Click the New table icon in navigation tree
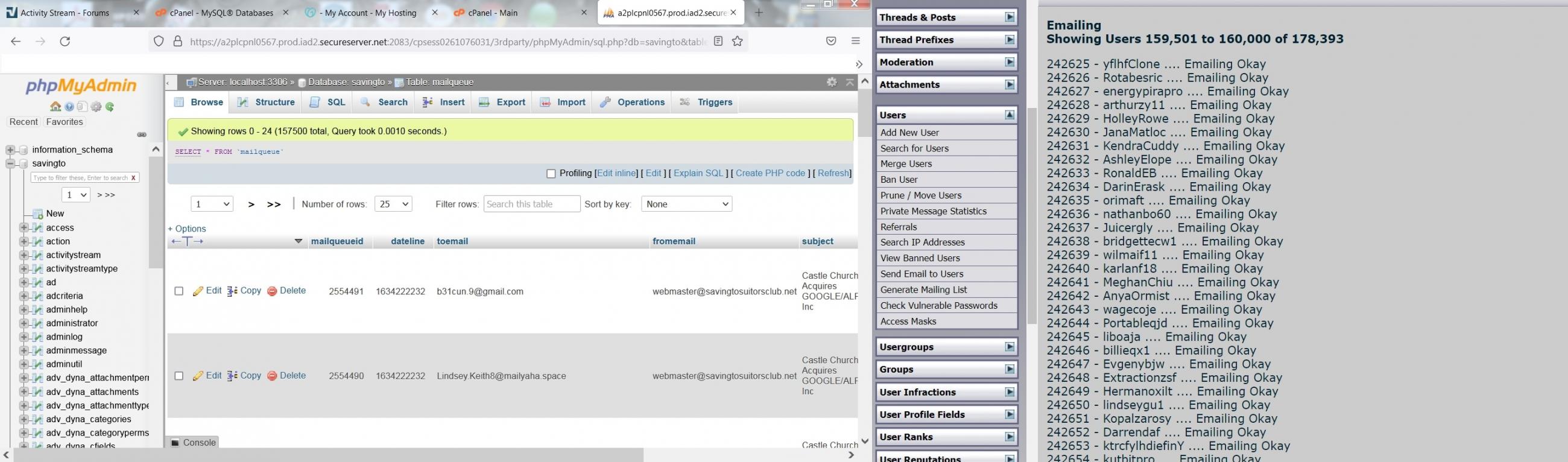The image size is (1568, 462). coord(38,214)
